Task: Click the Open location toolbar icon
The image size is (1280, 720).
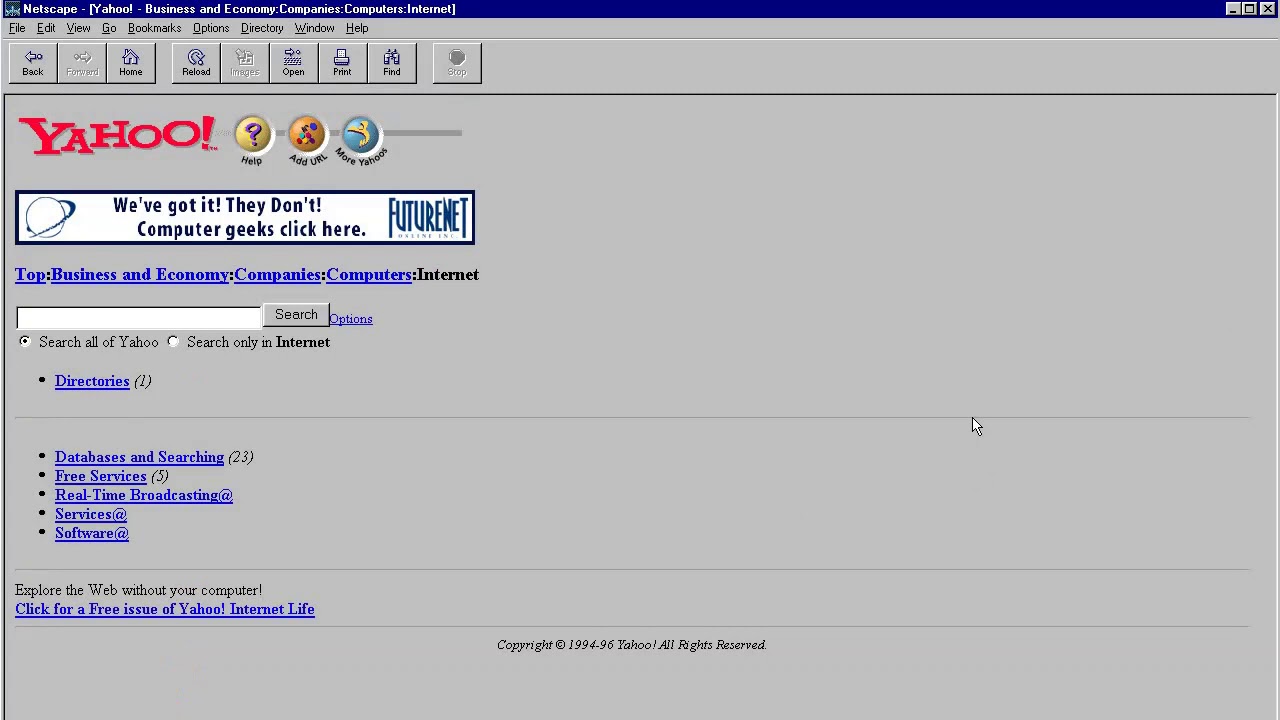Action: 293,62
